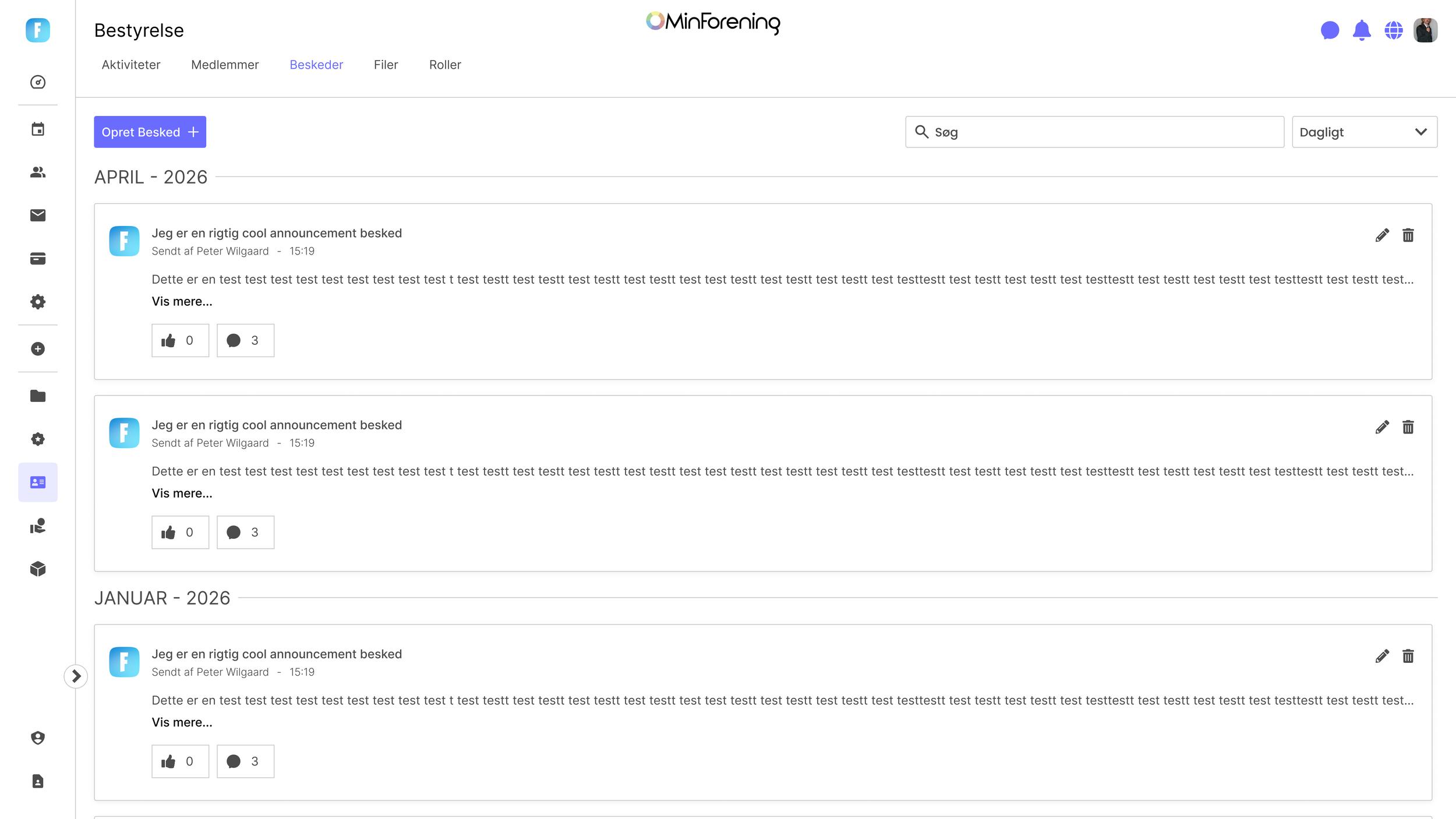Open the files folder icon in sidebar
The width and height of the screenshot is (1456, 819).
coord(38,396)
